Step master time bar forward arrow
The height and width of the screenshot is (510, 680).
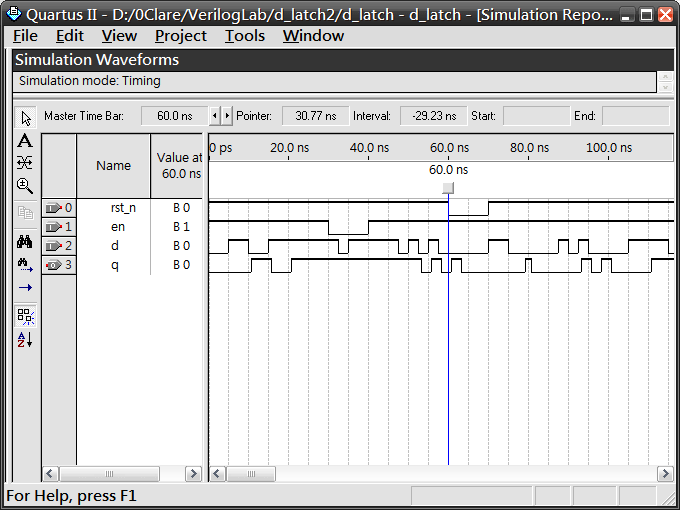click(227, 116)
